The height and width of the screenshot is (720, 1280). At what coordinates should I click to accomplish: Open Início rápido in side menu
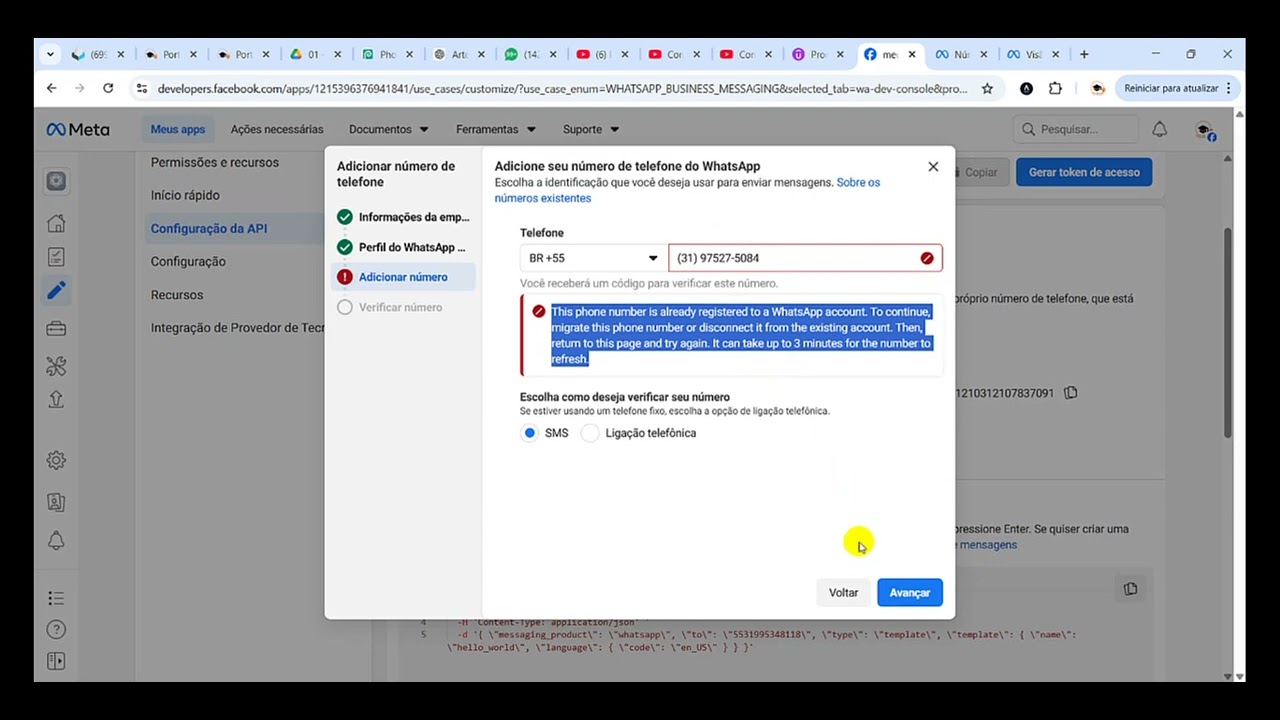click(185, 195)
